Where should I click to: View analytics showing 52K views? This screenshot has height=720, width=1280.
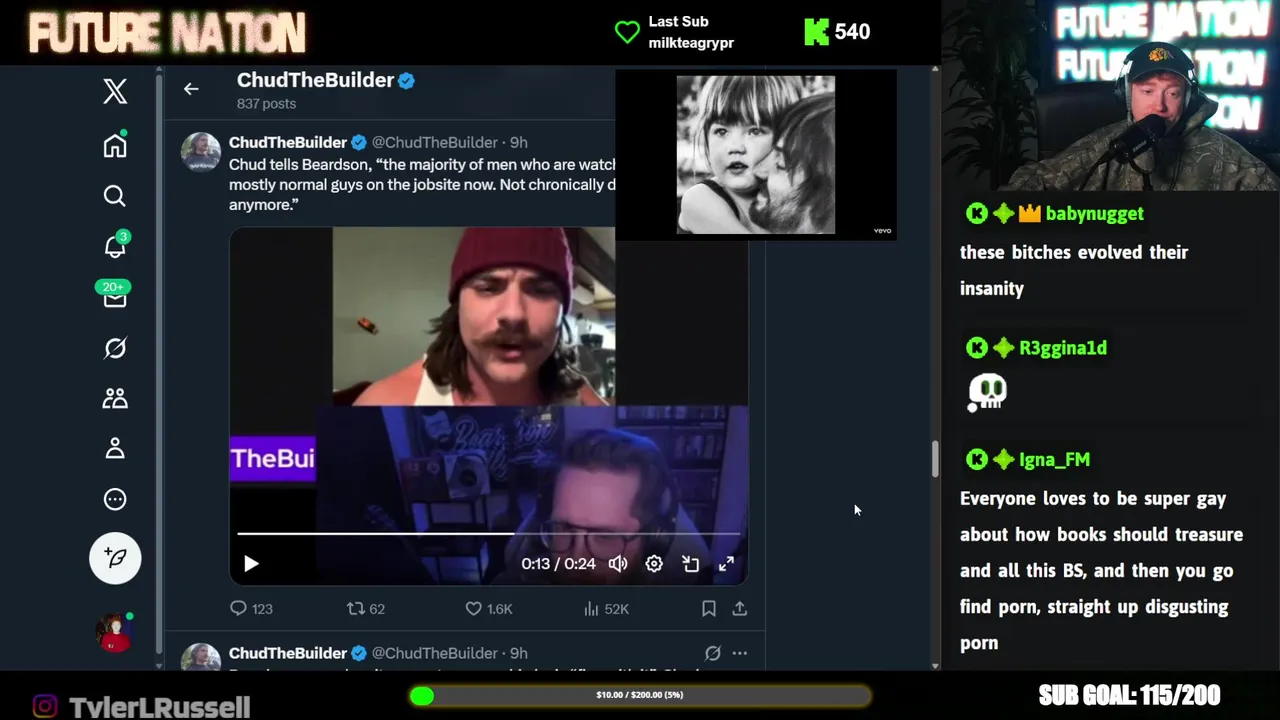(606, 608)
